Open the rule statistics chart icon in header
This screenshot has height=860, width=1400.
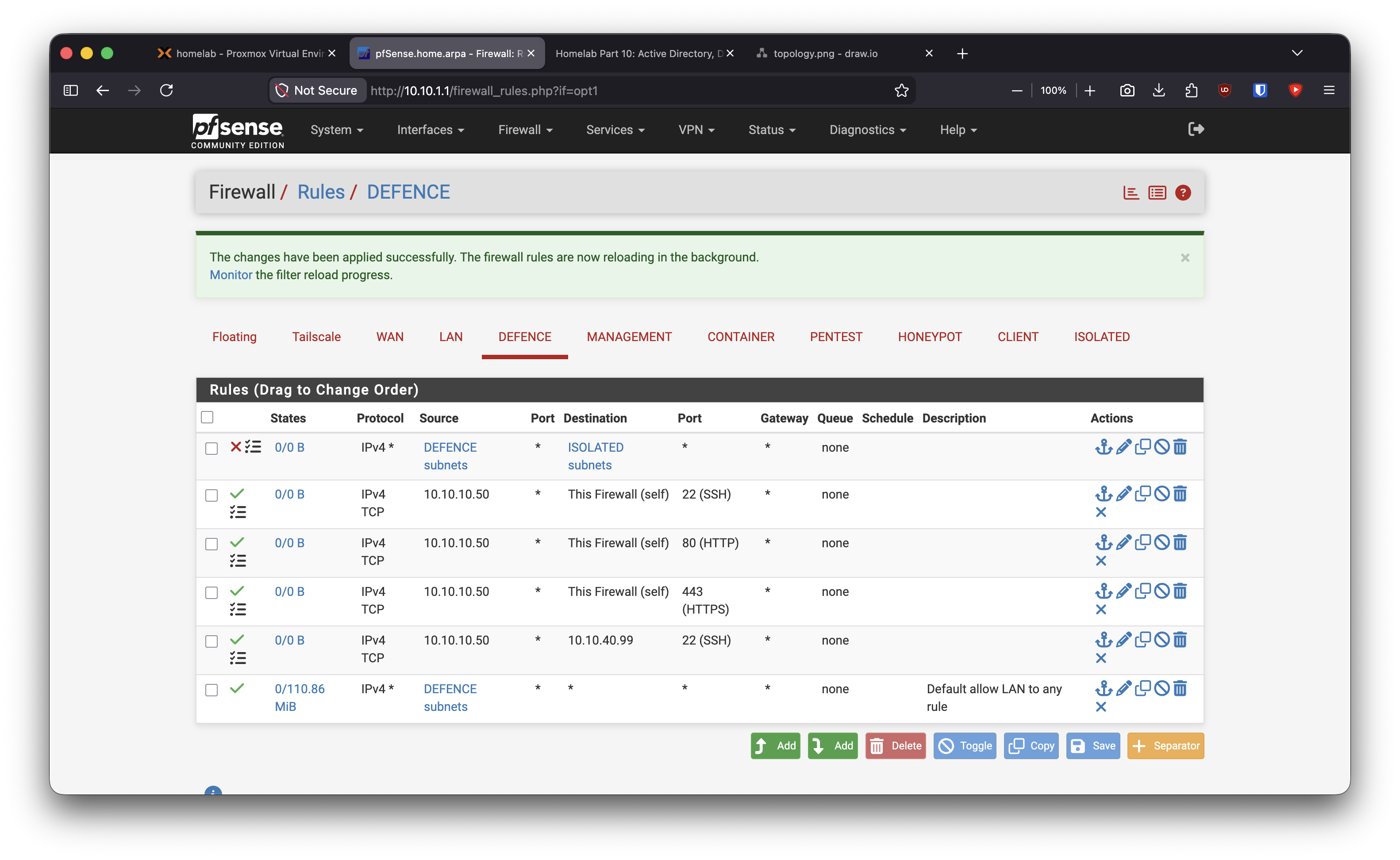click(x=1131, y=193)
